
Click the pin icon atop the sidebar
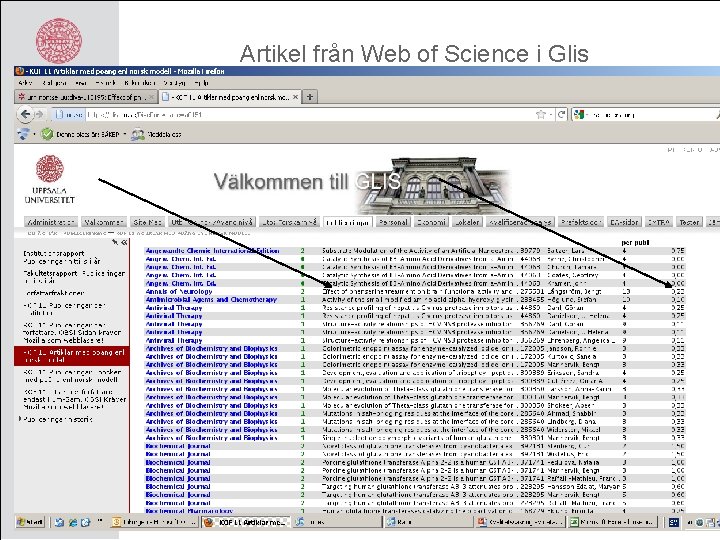(115, 242)
